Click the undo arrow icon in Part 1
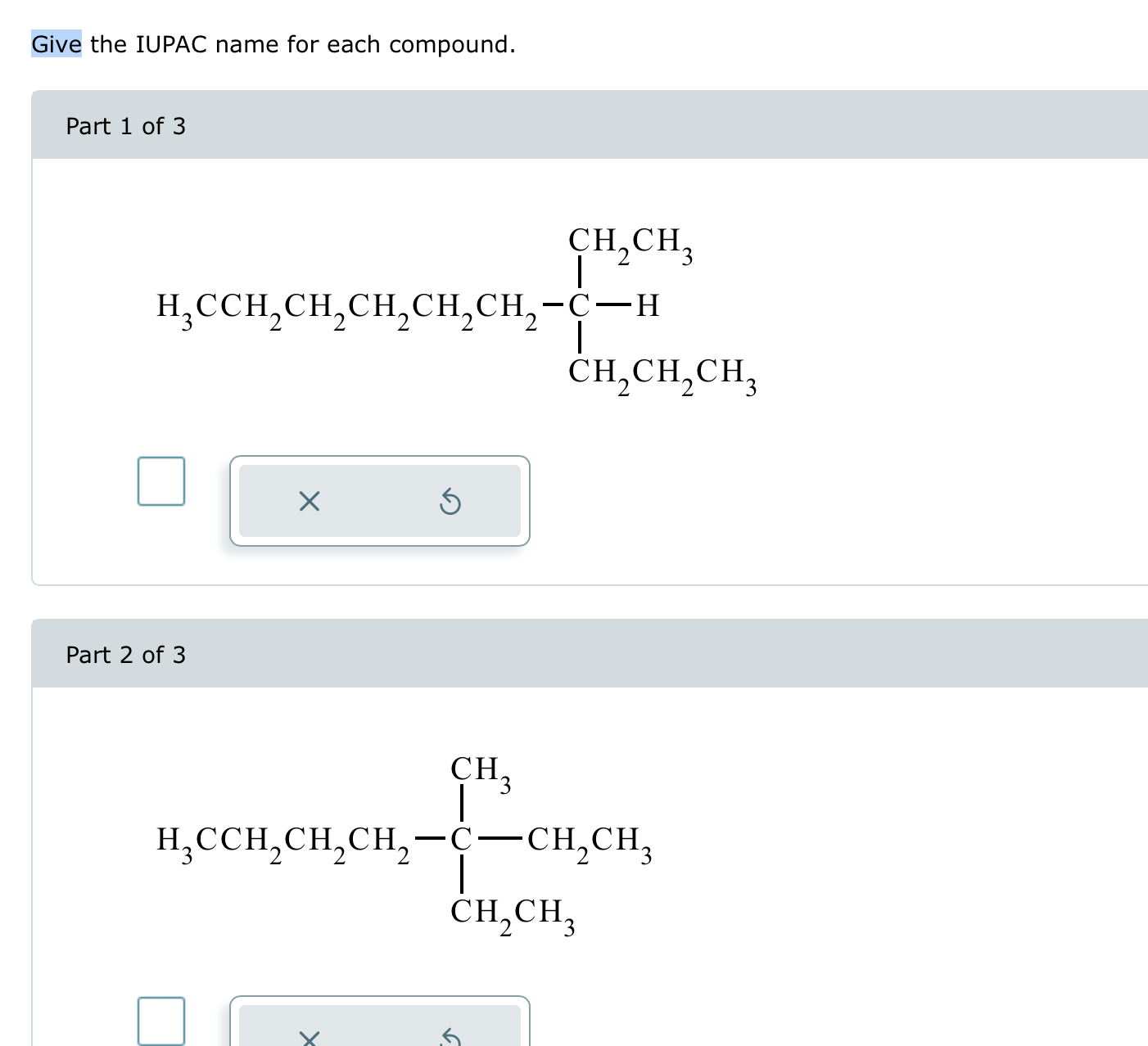Viewport: 1148px width, 1046px height. 451,502
